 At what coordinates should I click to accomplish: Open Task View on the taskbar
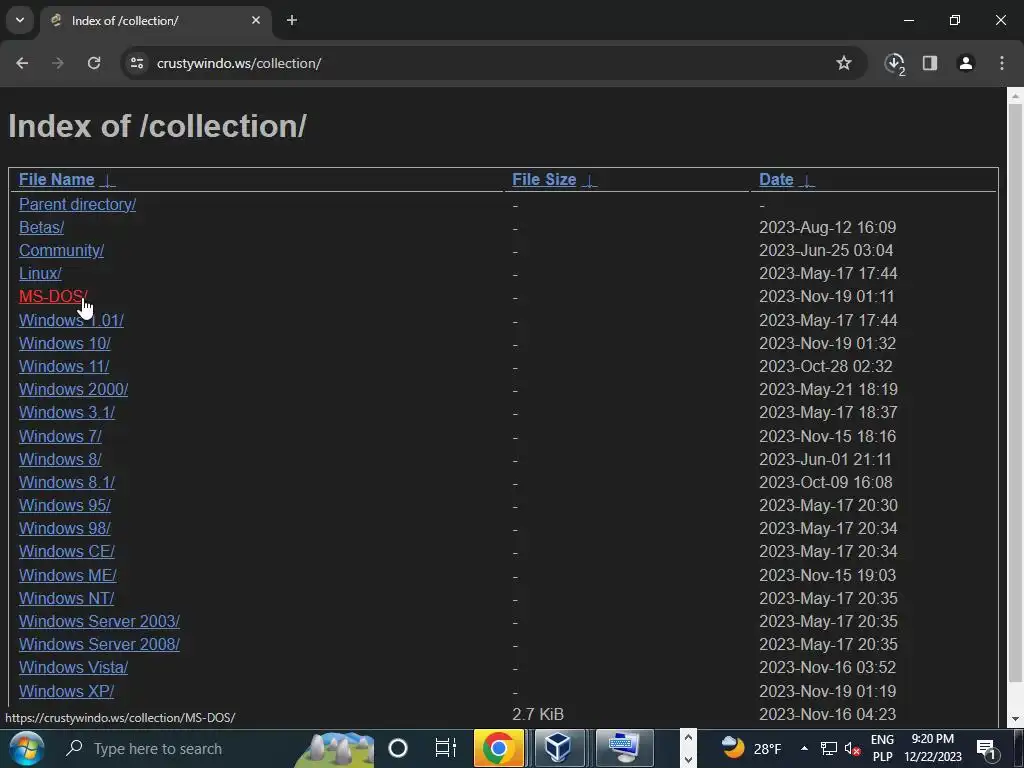point(445,748)
